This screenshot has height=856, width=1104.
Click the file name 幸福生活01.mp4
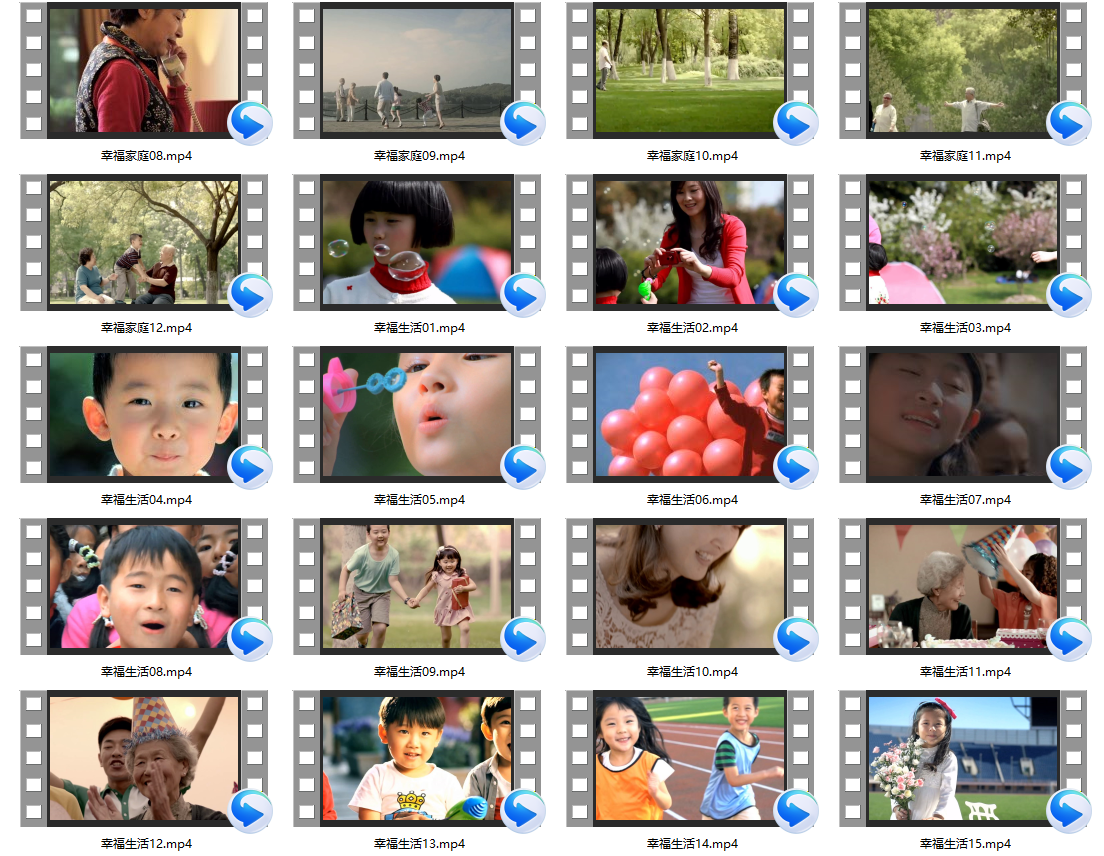click(420, 327)
